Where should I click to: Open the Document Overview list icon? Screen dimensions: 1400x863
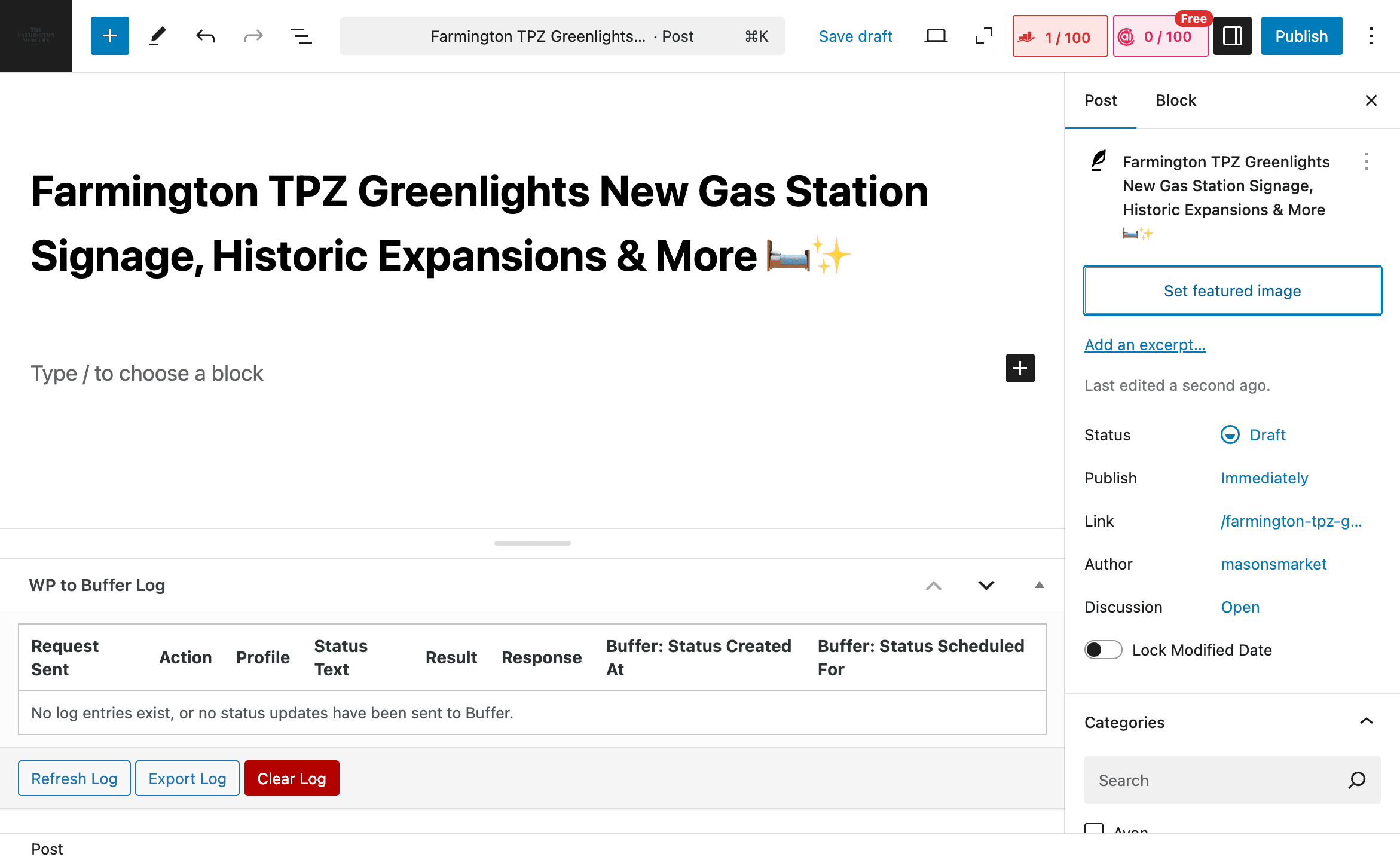[301, 36]
